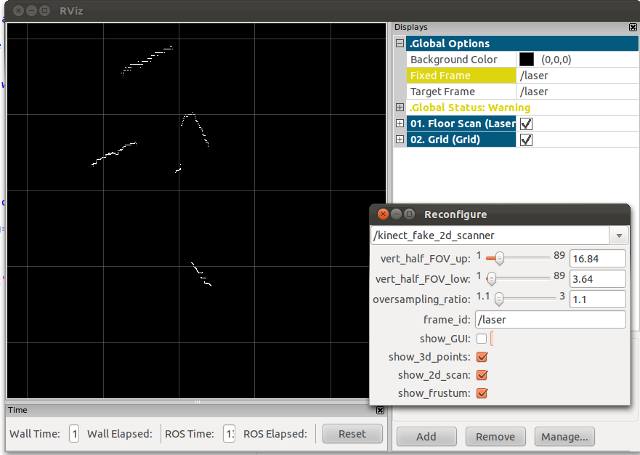Click the vert_half_FOV_up slider handle

pyautogui.click(x=499, y=259)
